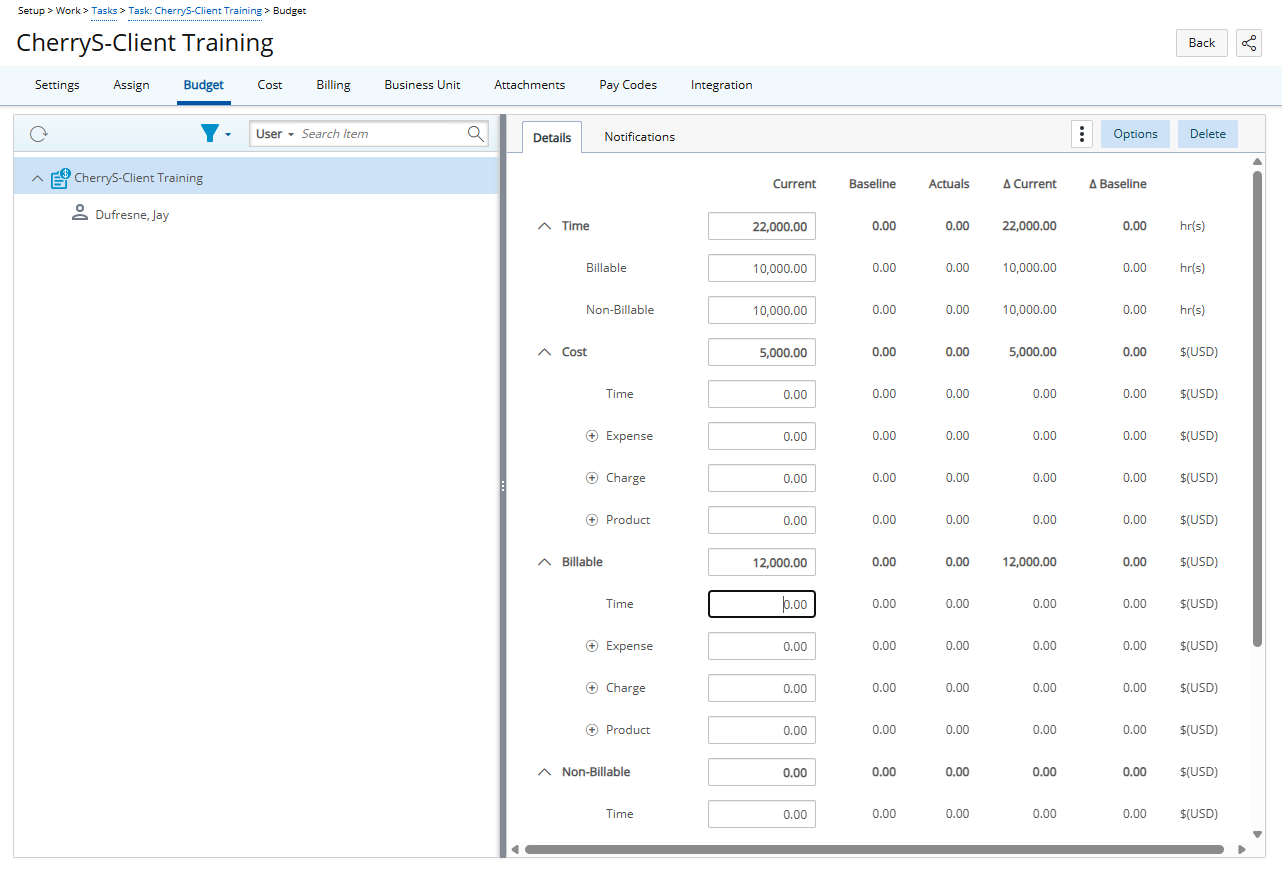Follow the Tasks breadcrumb link

click(104, 11)
